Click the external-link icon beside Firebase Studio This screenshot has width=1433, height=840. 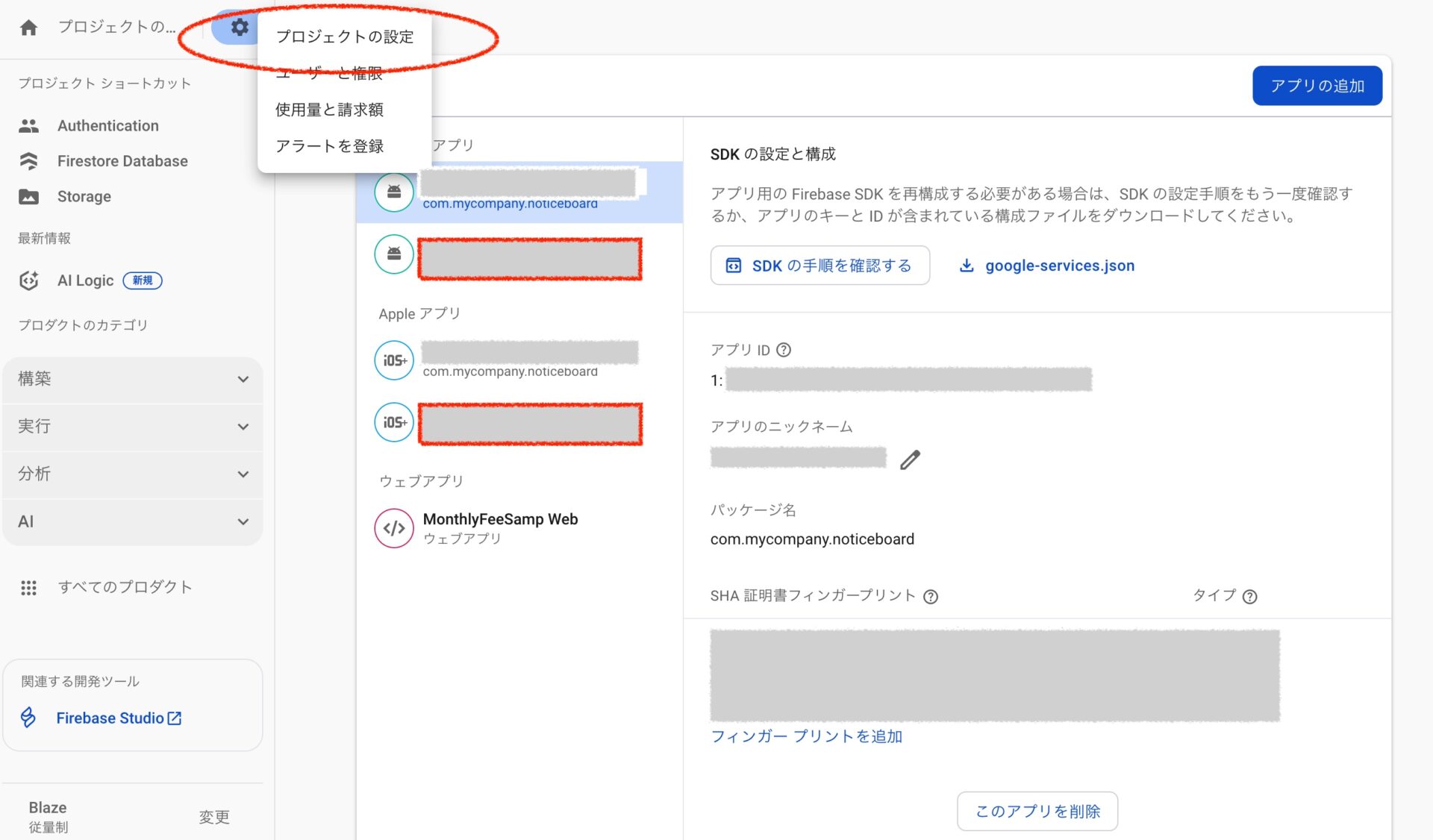pyautogui.click(x=175, y=718)
